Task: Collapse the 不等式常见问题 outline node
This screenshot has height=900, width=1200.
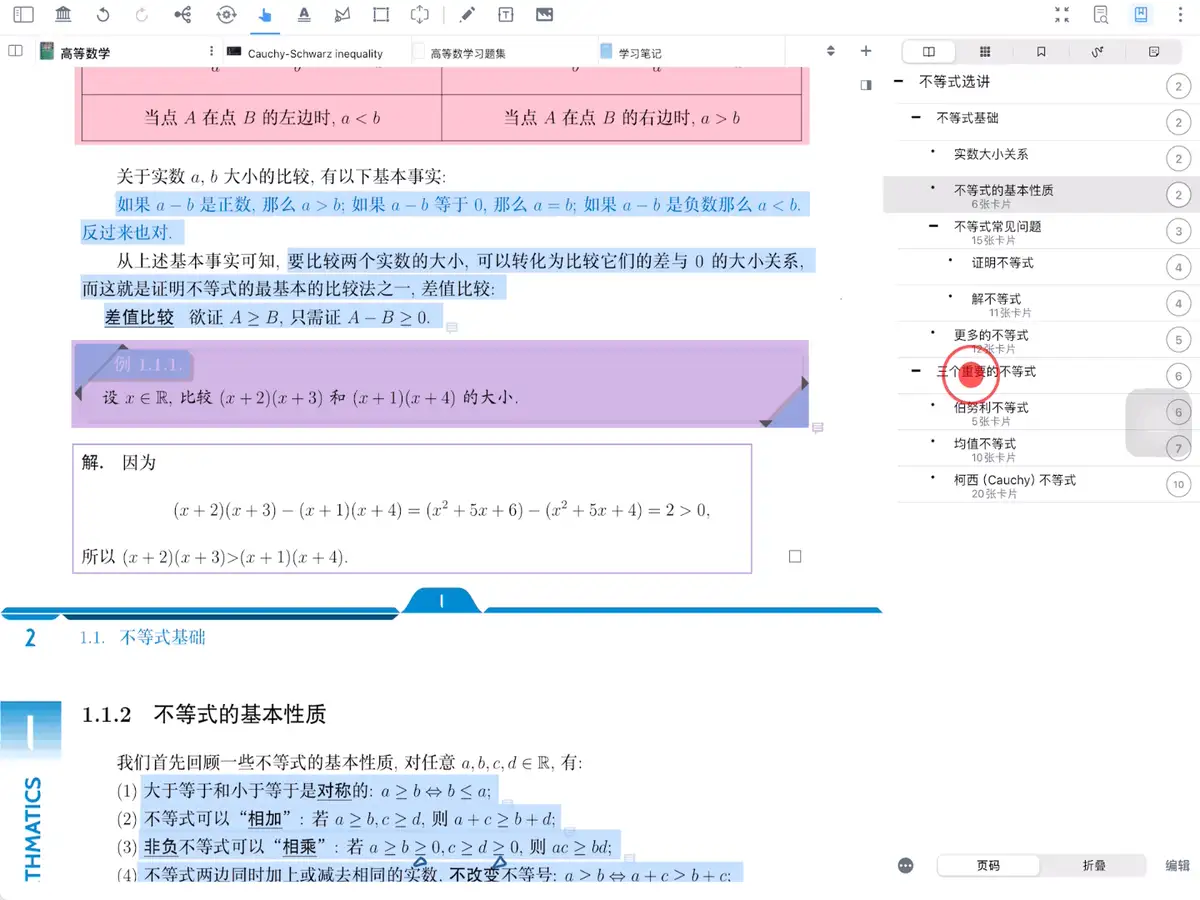Action: (934, 226)
